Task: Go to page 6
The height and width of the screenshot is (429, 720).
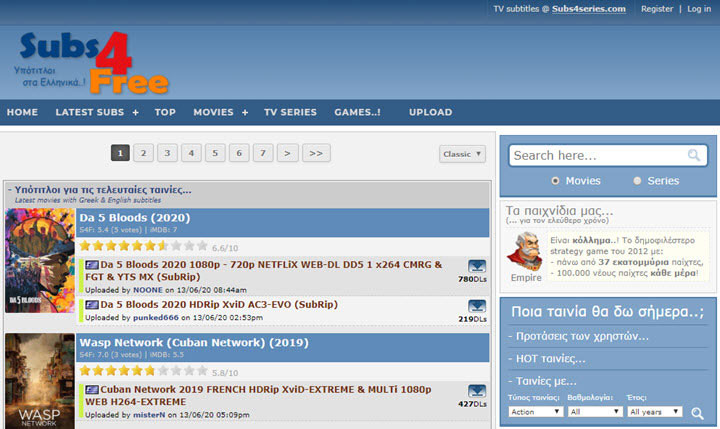Action: [x=239, y=153]
